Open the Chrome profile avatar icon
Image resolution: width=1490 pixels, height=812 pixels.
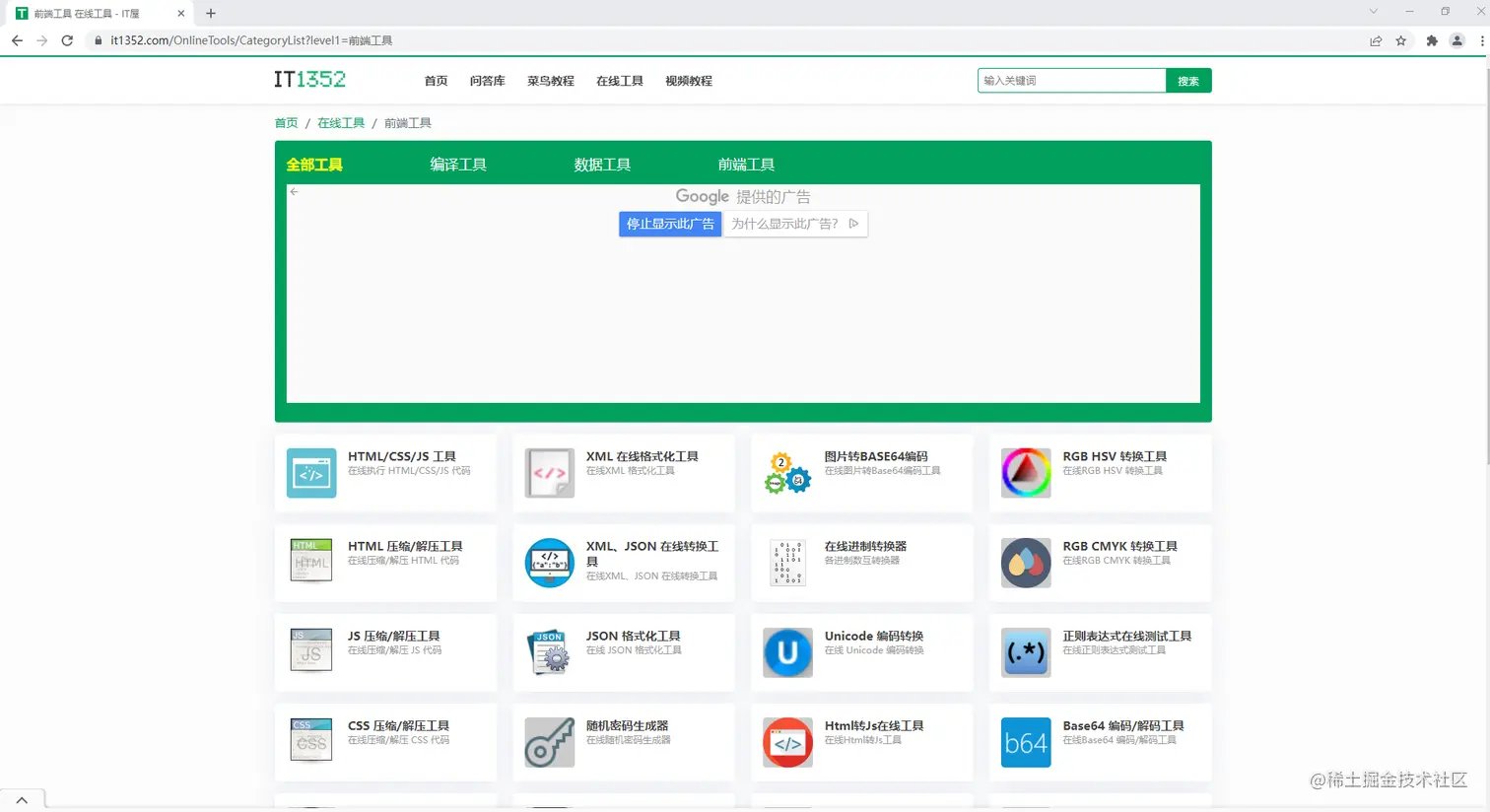(1457, 40)
